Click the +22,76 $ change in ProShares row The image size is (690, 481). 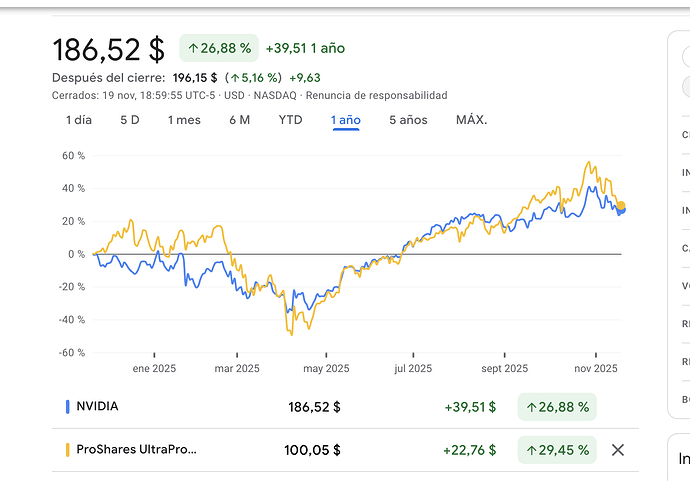click(x=470, y=450)
